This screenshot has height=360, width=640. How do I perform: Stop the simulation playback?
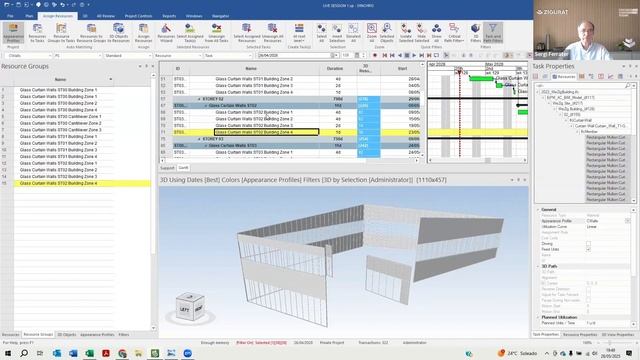pos(407,55)
